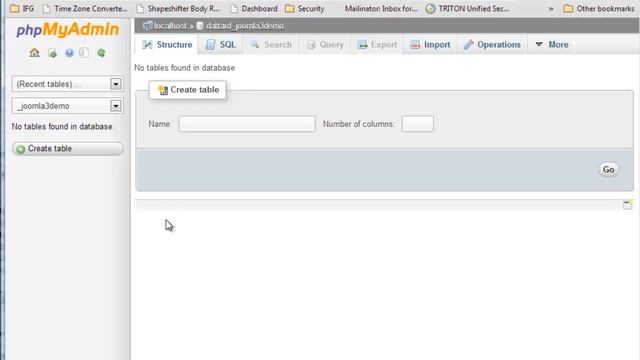Open the Security bookmarks folder
Screen dimensions: 640x360
[304, 8]
